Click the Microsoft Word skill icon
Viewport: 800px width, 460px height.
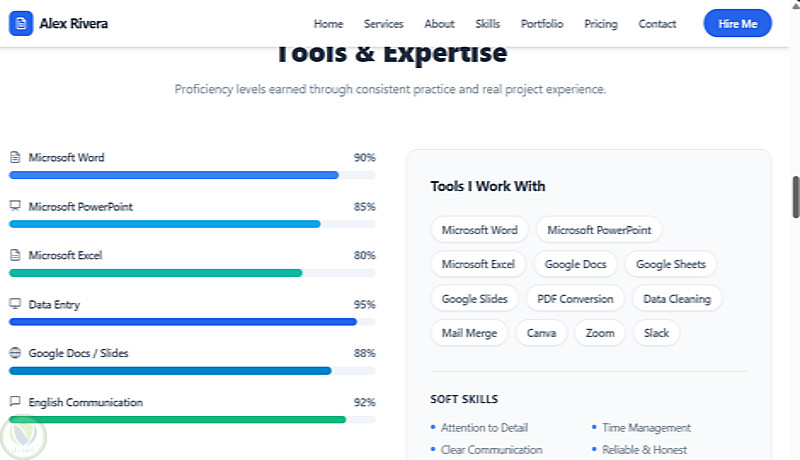point(15,157)
